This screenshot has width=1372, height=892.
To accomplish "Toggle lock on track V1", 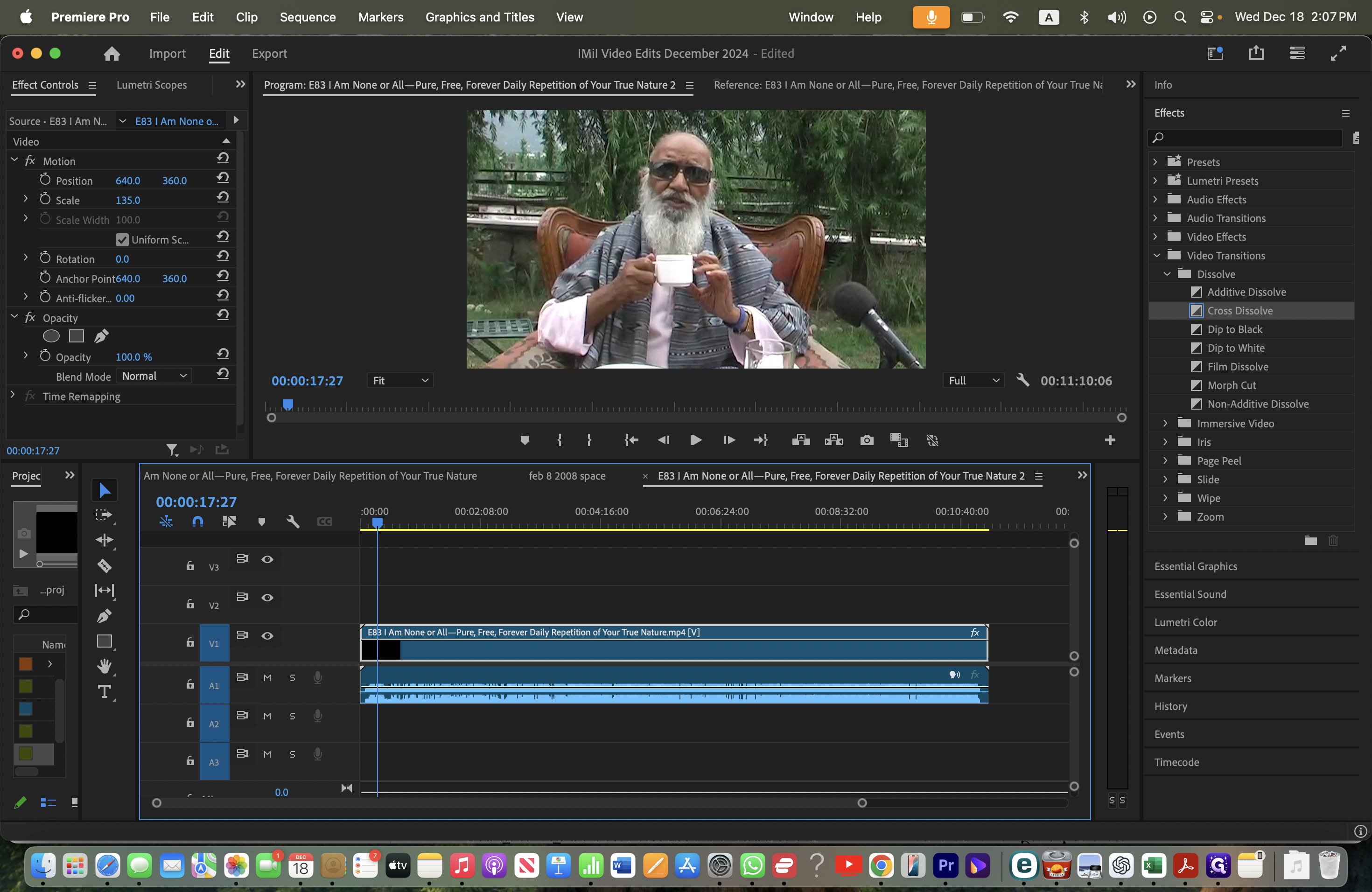I will click(190, 642).
